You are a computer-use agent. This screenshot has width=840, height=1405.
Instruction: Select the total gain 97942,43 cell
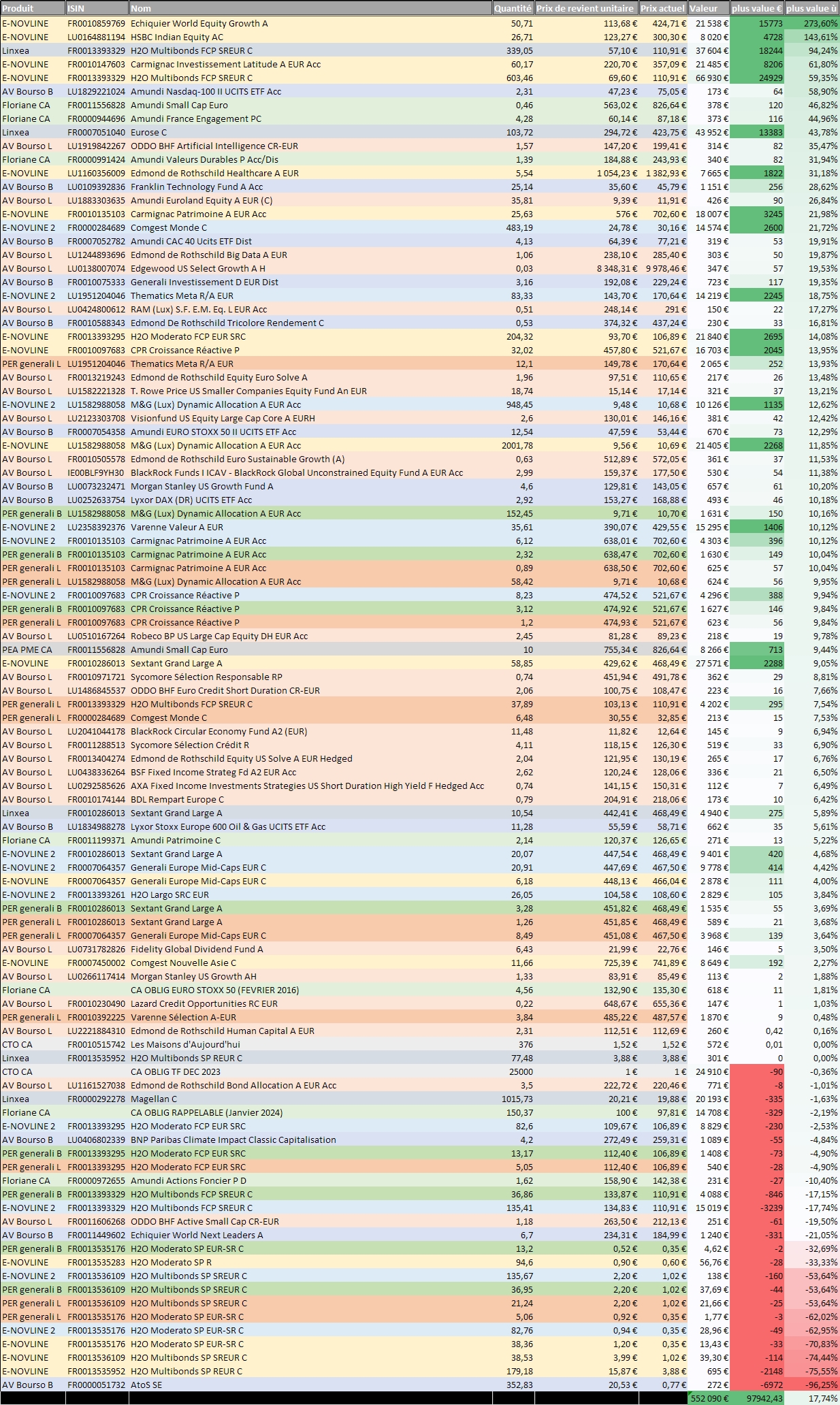click(757, 1398)
